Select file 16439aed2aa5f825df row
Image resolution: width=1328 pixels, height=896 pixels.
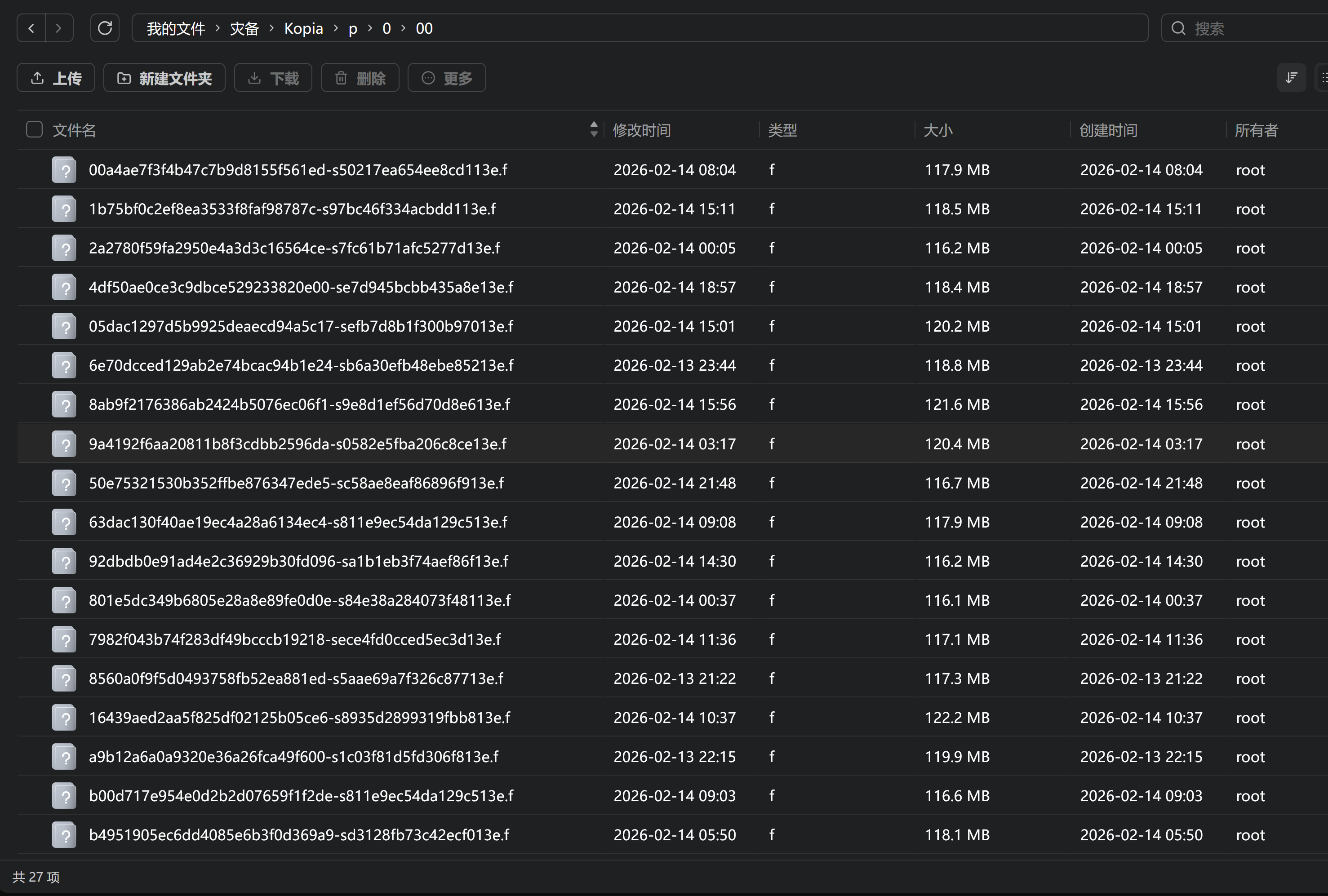[x=299, y=718]
